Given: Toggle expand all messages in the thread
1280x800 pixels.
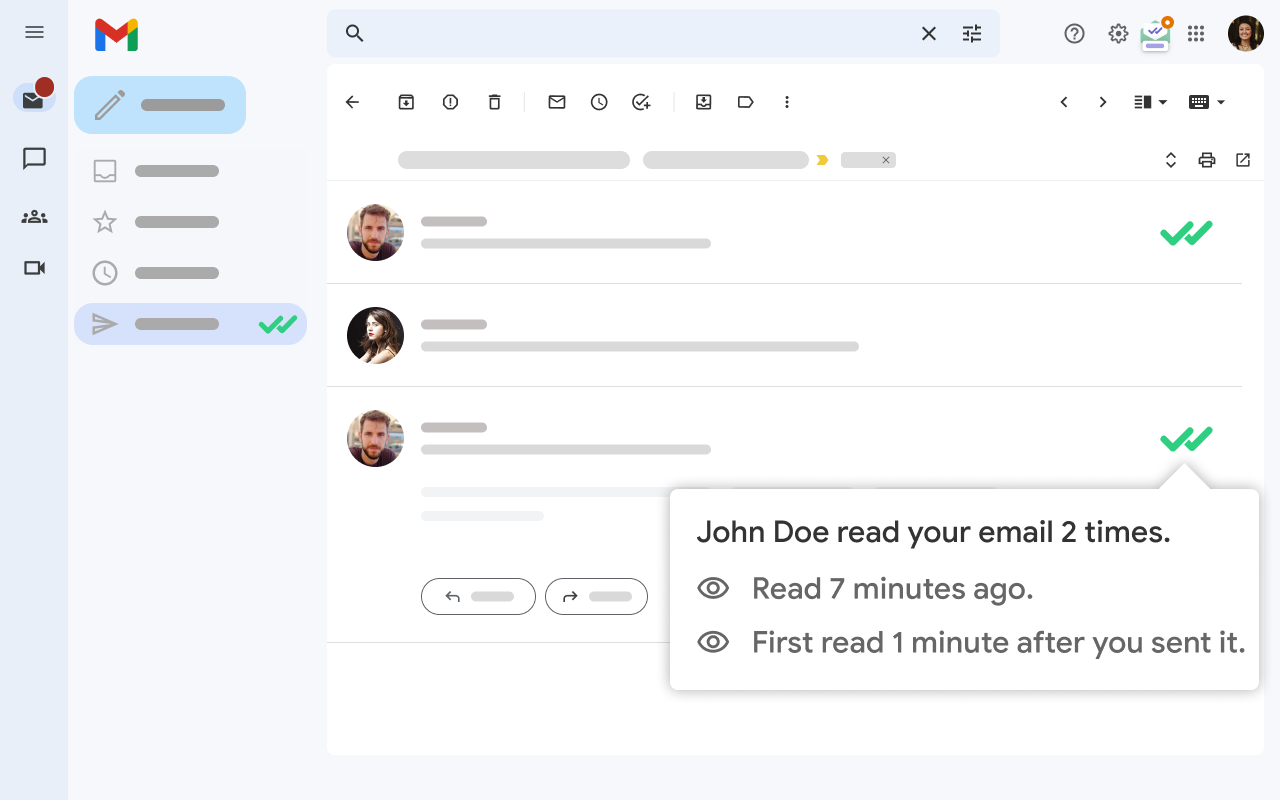Looking at the screenshot, I should [x=1171, y=159].
